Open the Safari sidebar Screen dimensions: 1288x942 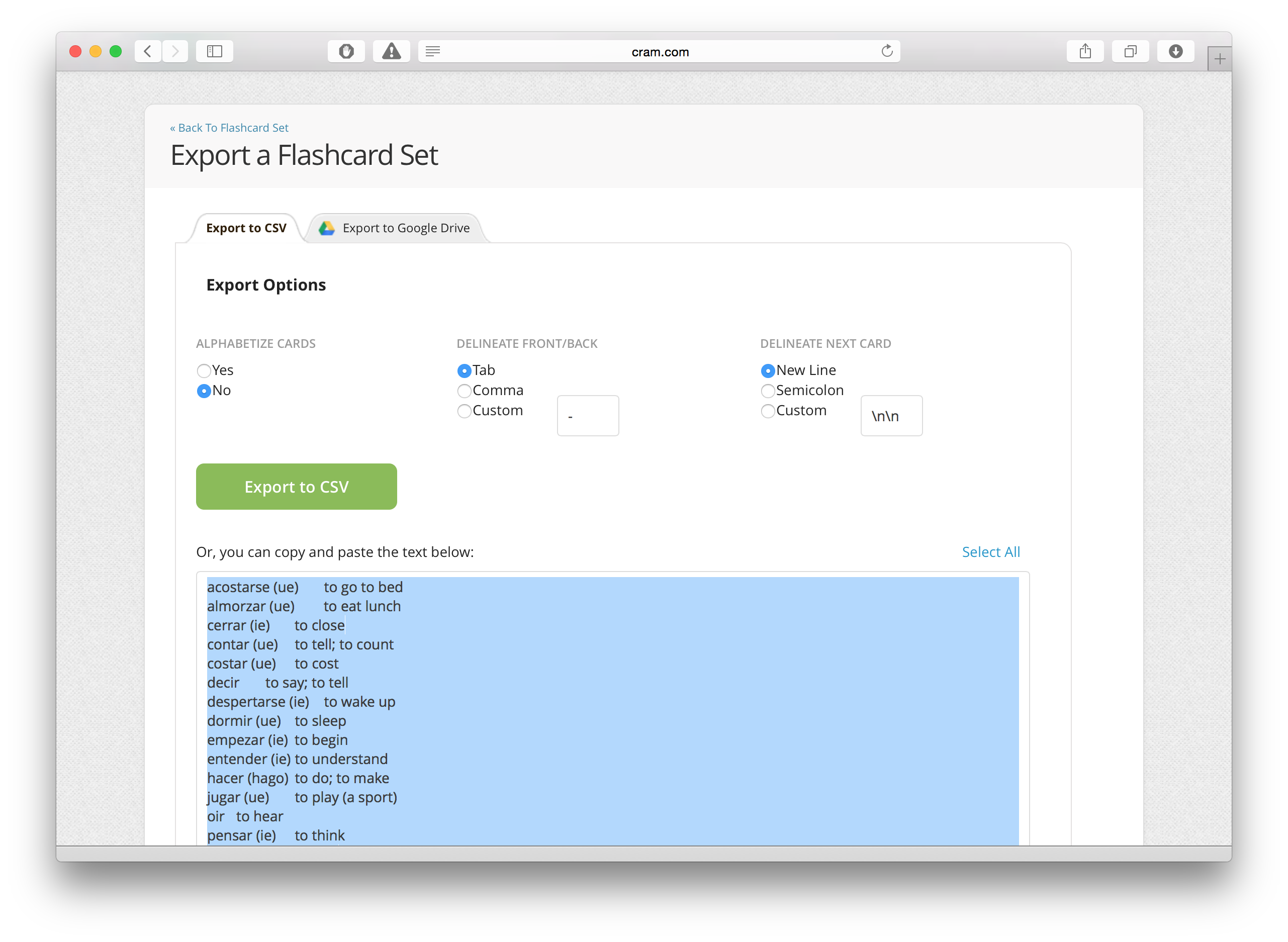click(x=214, y=51)
